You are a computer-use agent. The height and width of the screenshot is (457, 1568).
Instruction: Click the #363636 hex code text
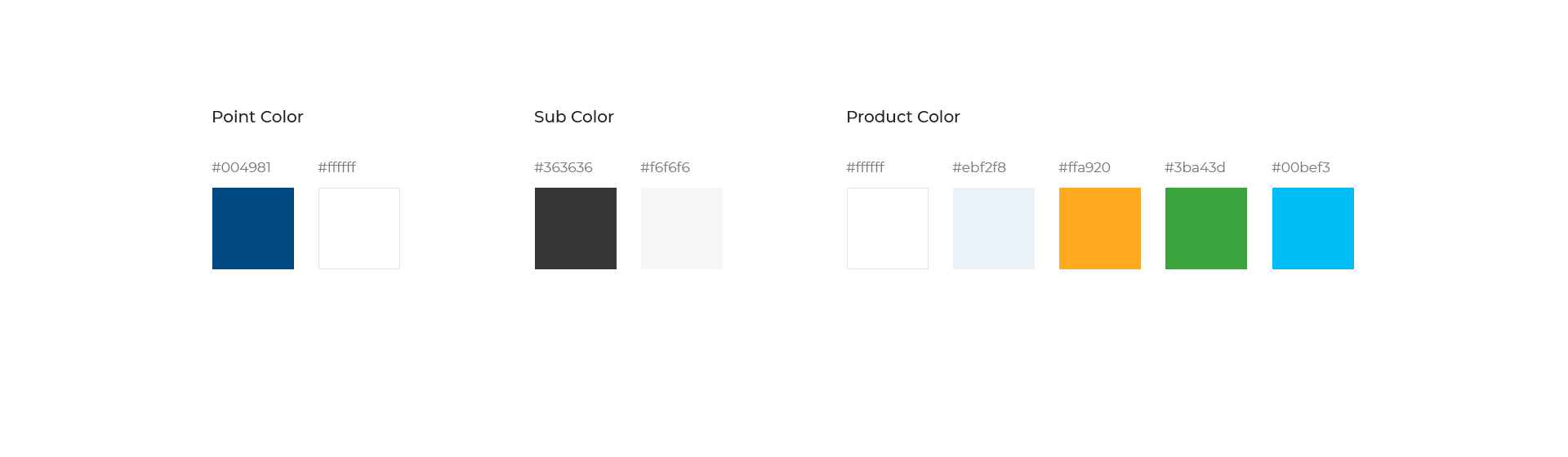(563, 167)
